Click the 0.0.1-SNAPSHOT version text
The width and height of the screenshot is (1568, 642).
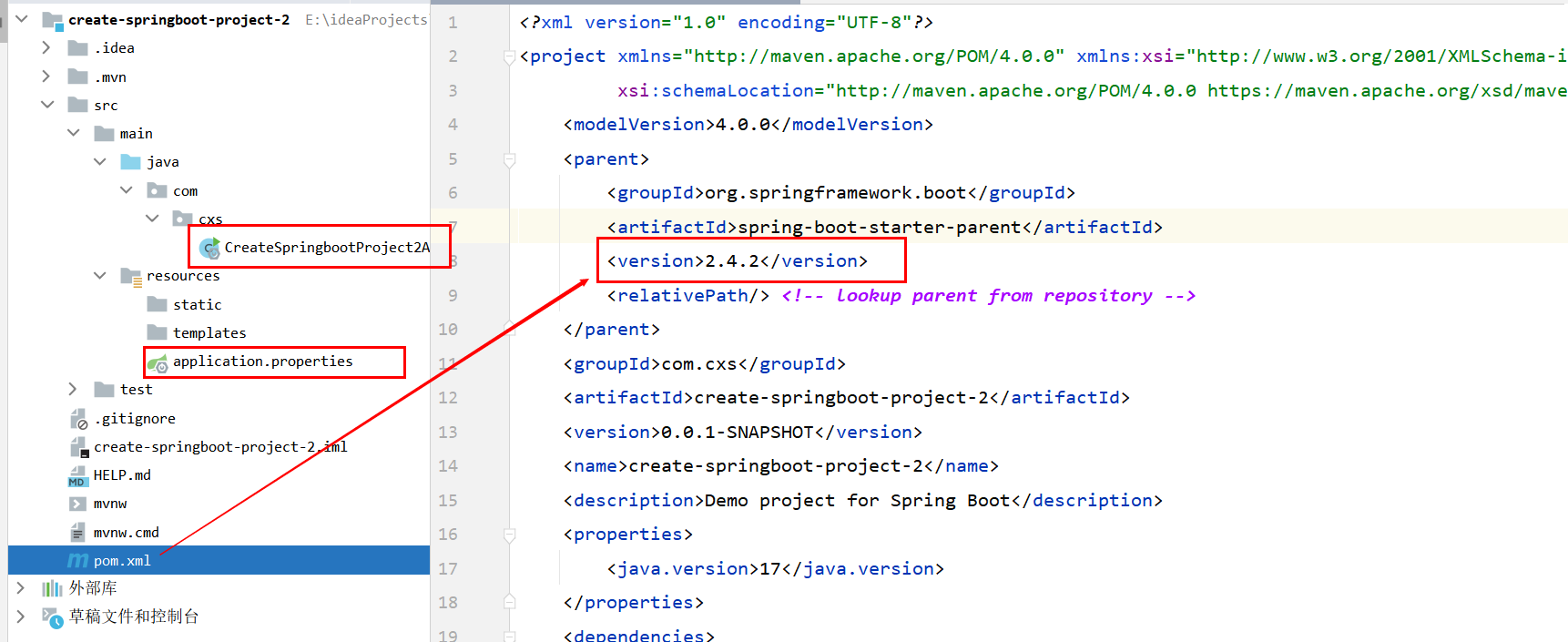[738, 433]
